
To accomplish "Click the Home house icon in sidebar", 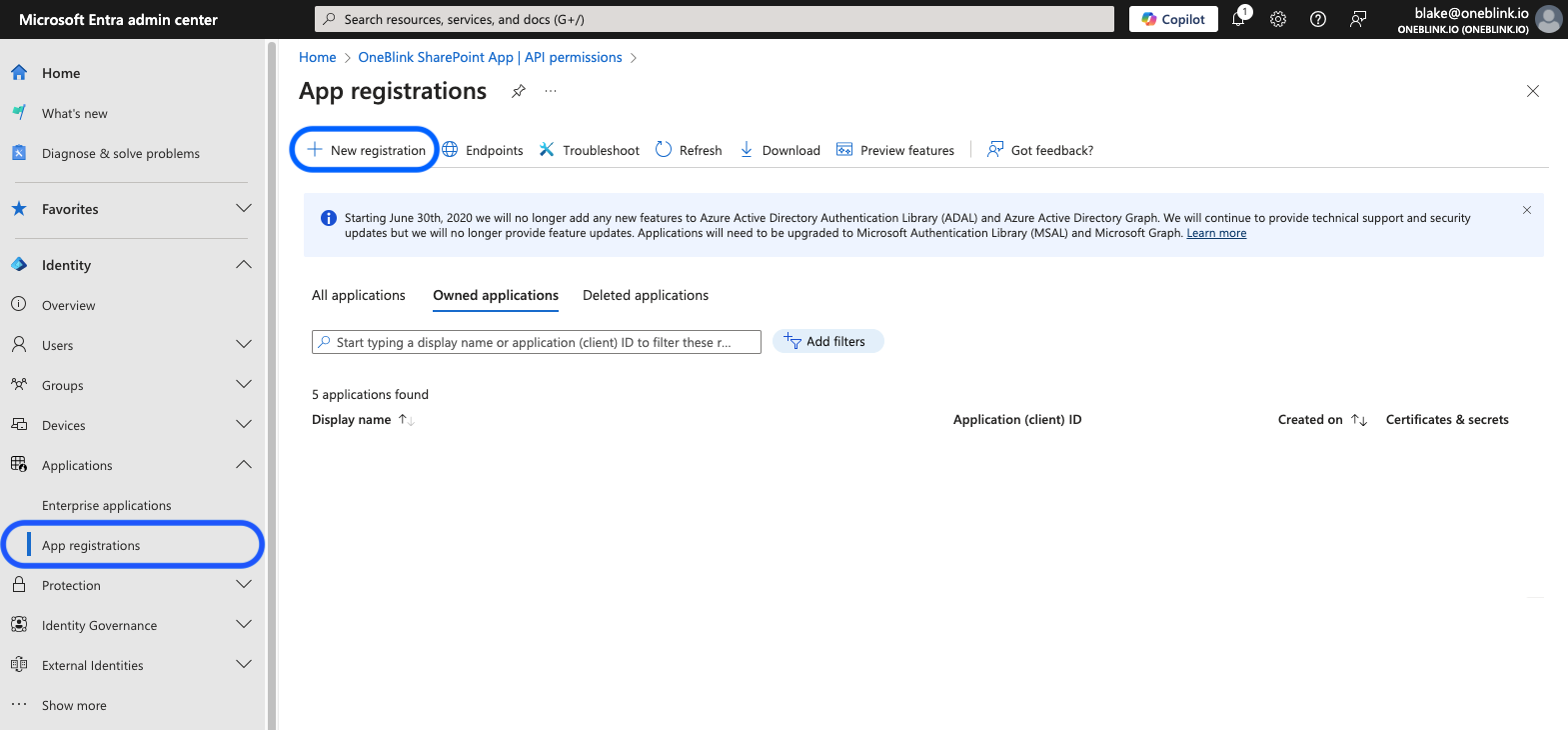I will click(x=19, y=72).
